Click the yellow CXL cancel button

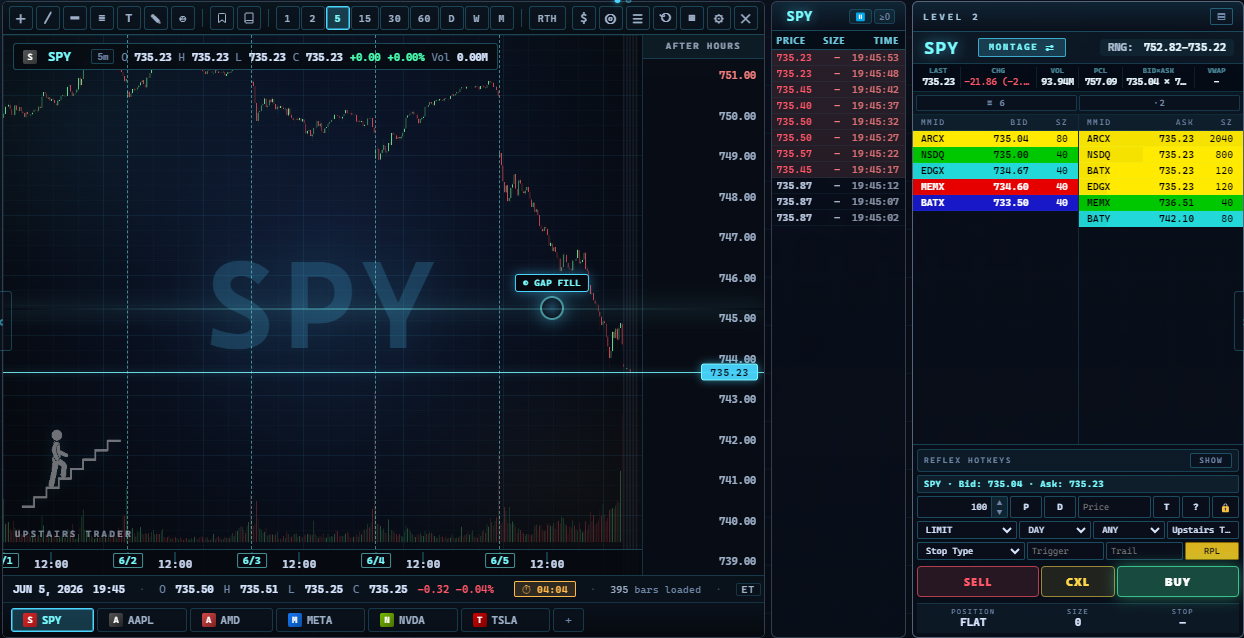click(1077, 581)
